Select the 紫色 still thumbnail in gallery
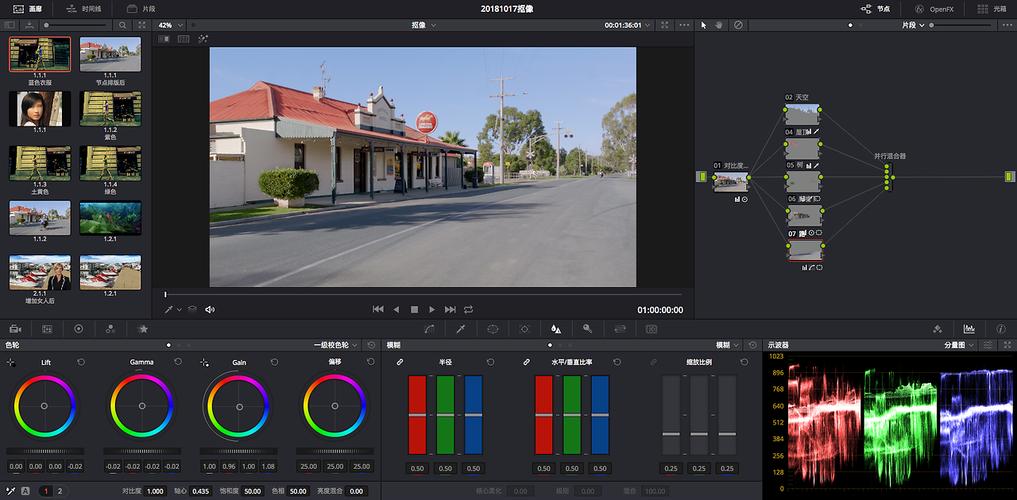The height and width of the screenshot is (500, 1017). pos(110,110)
